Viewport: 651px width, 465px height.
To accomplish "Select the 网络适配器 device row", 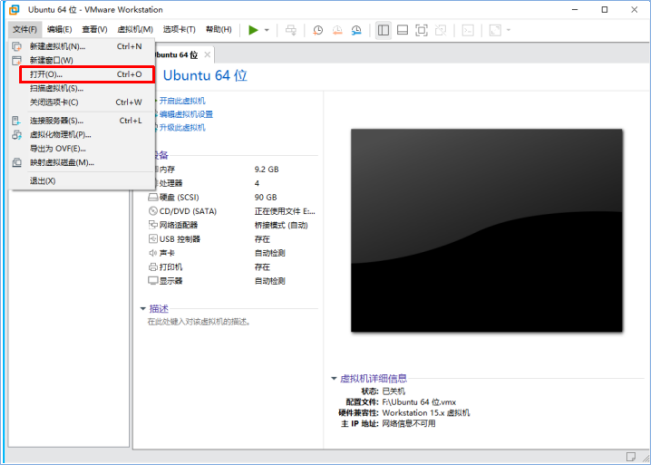I will click(x=233, y=225).
